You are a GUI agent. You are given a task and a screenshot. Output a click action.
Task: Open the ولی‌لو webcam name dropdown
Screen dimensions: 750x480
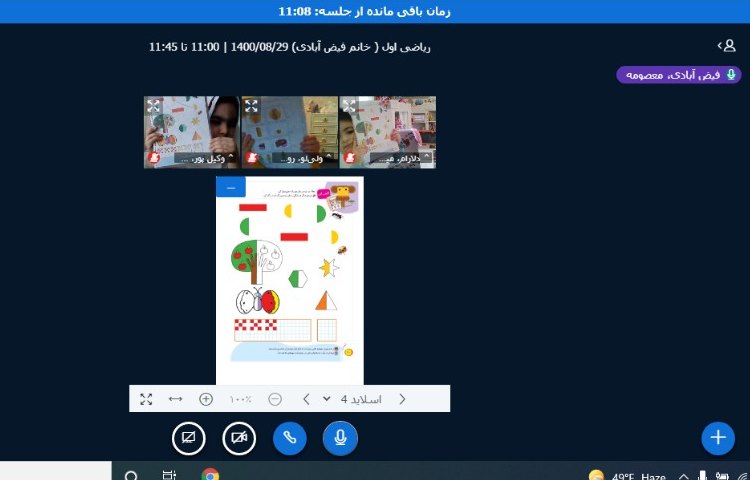(x=302, y=158)
